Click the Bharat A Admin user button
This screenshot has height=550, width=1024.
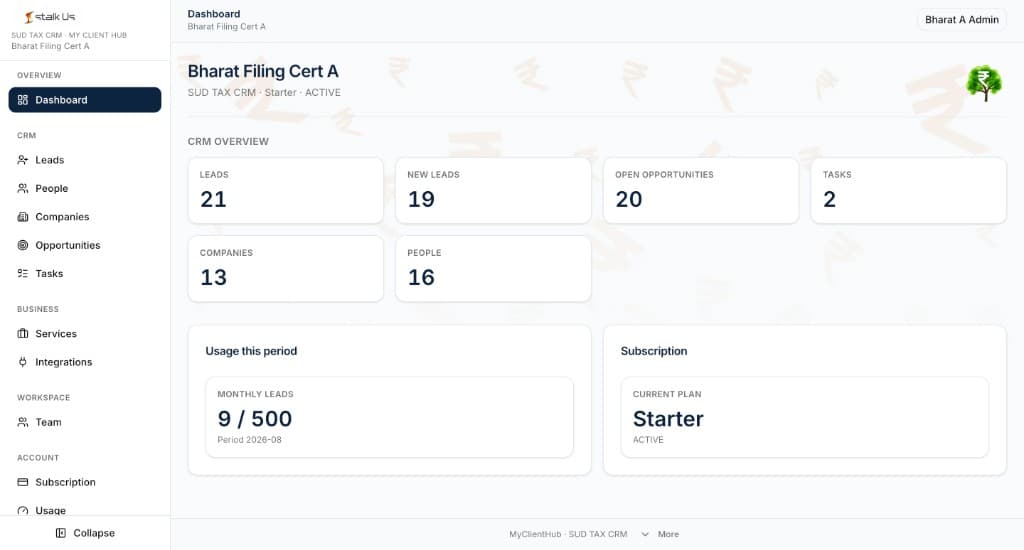pyautogui.click(x=961, y=20)
